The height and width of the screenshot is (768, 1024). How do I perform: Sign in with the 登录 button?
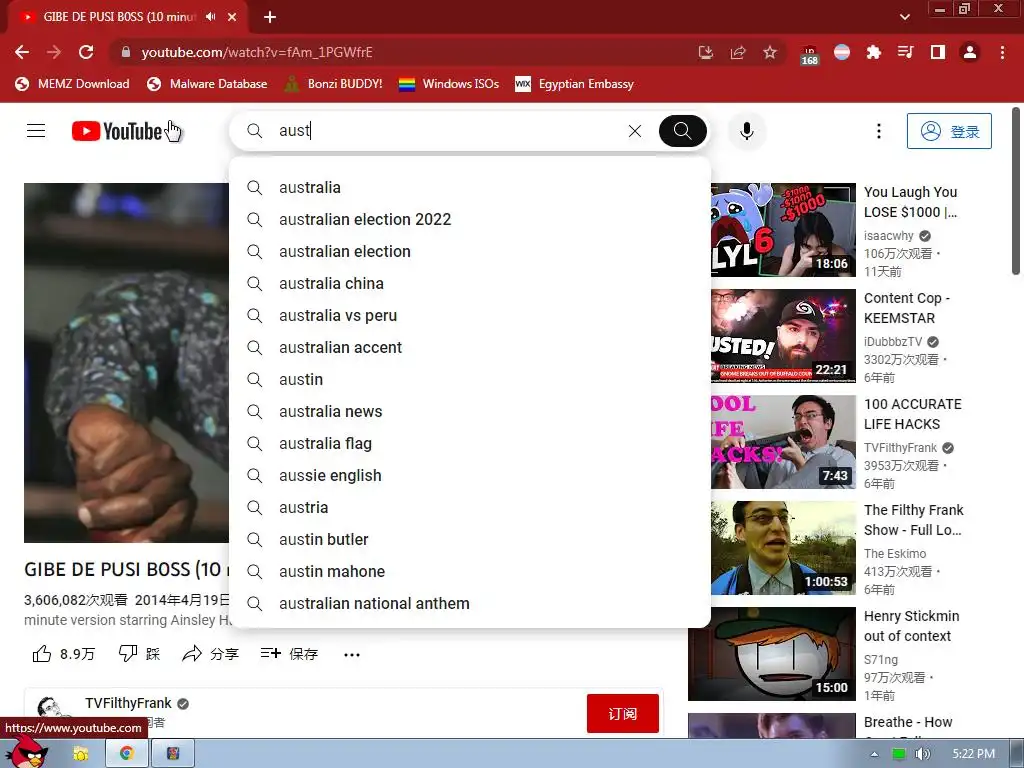[x=949, y=131]
